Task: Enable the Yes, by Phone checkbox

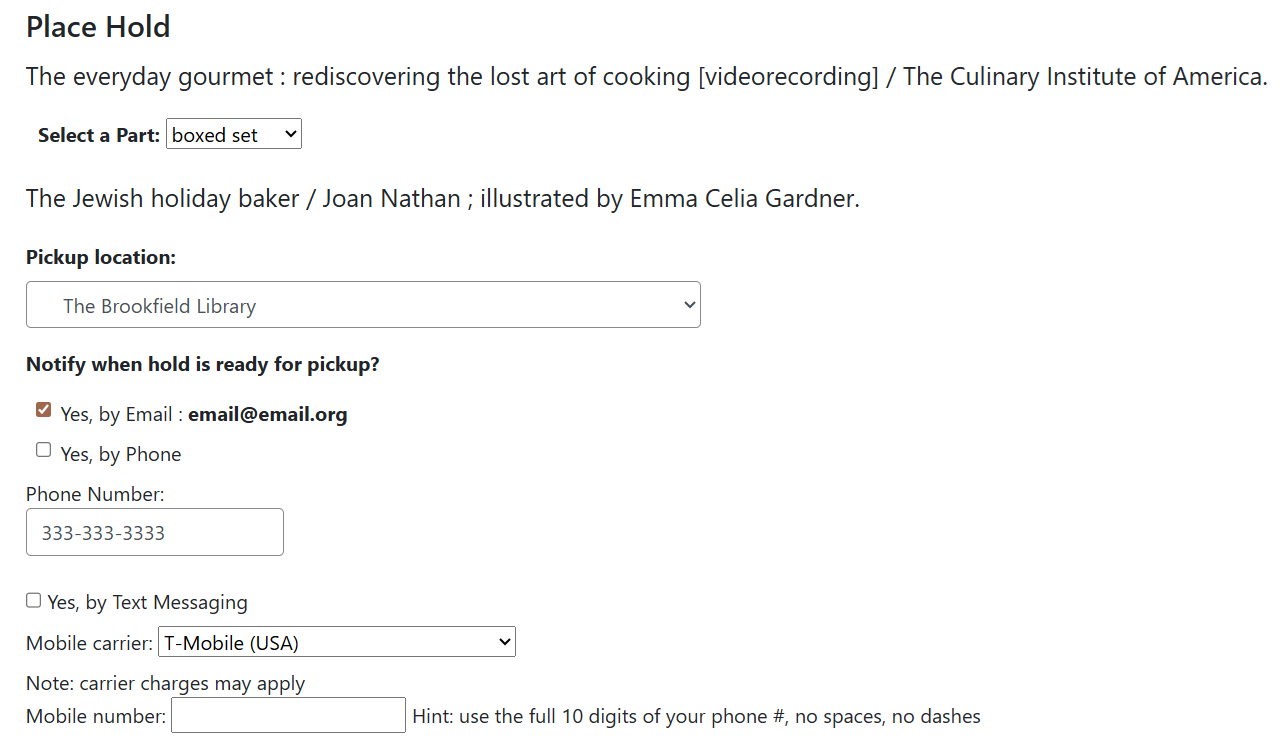Action: 43,450
